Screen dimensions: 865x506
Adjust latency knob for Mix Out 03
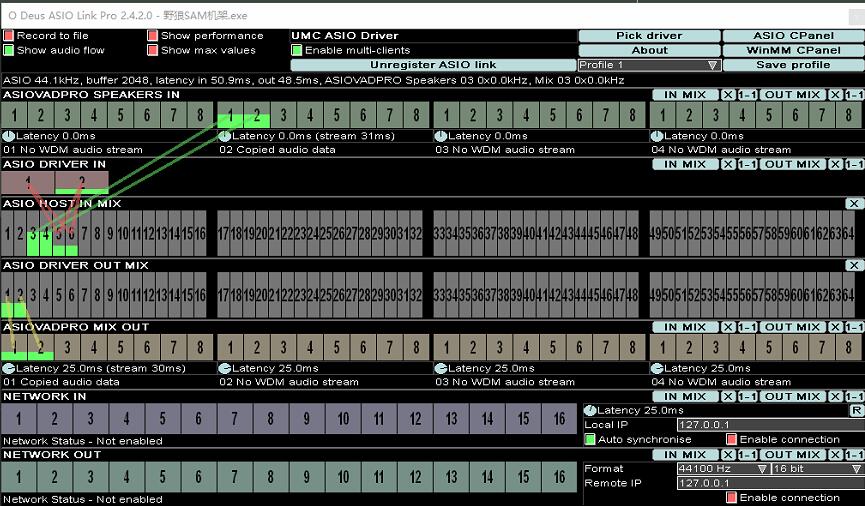441,368
